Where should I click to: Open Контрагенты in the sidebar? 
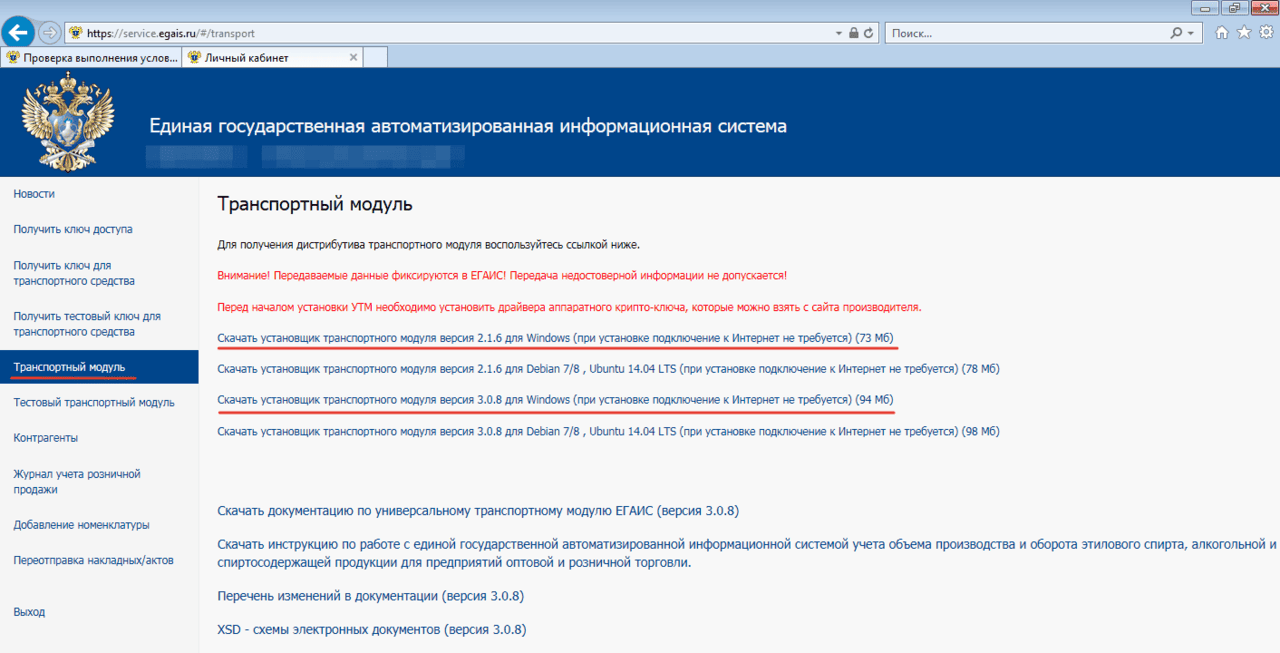(46, 438)
